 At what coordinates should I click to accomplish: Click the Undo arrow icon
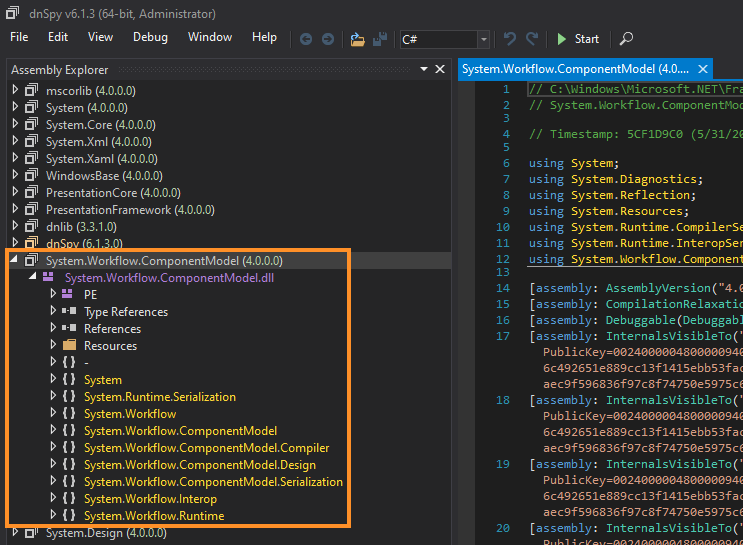[509, 38]
